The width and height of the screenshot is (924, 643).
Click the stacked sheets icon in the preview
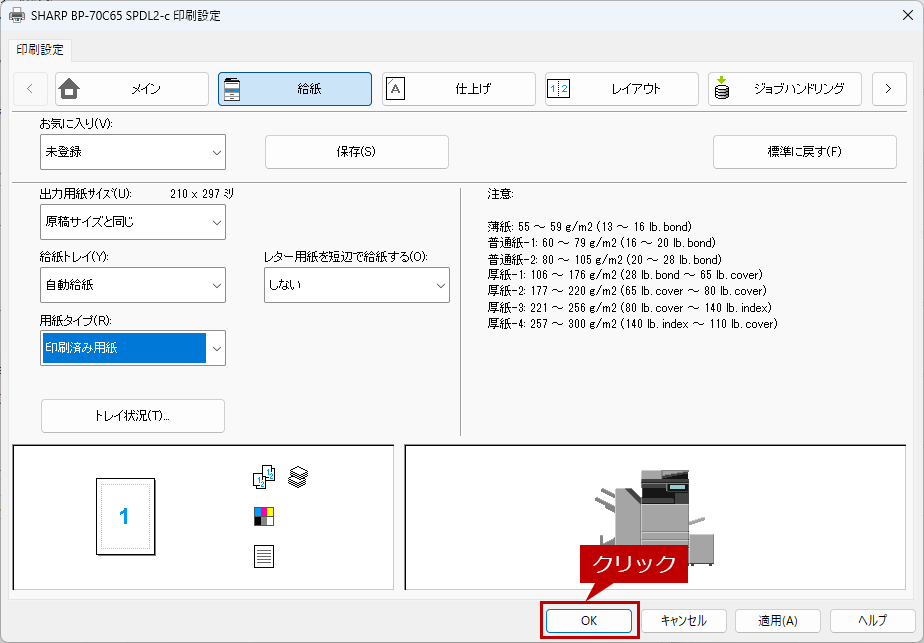tap(298, 477)
